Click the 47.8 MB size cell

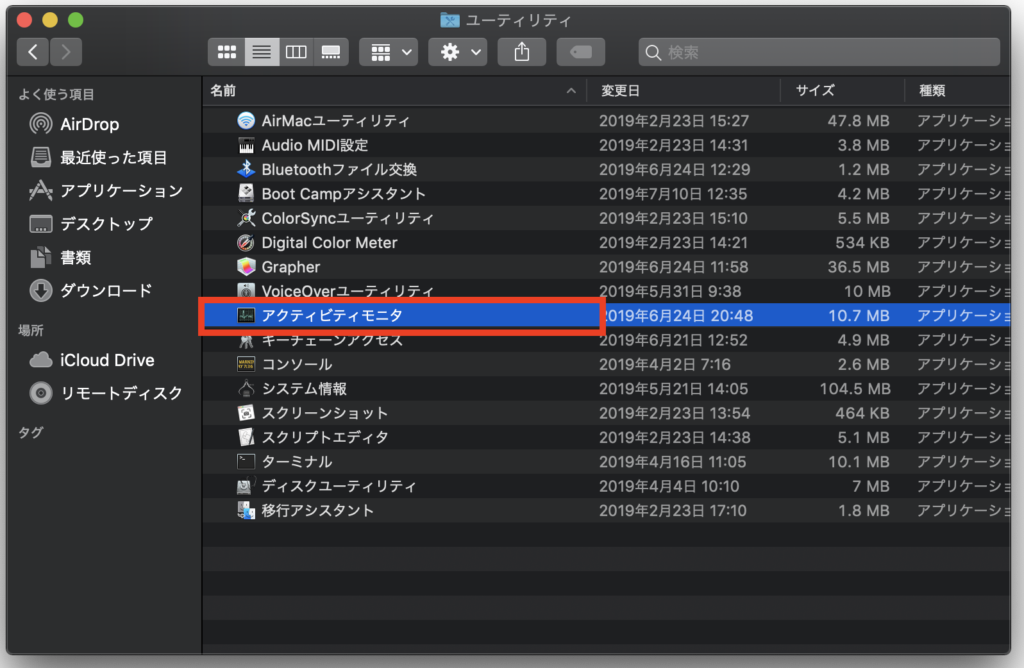pyautogui.click(x=858, y=121)
